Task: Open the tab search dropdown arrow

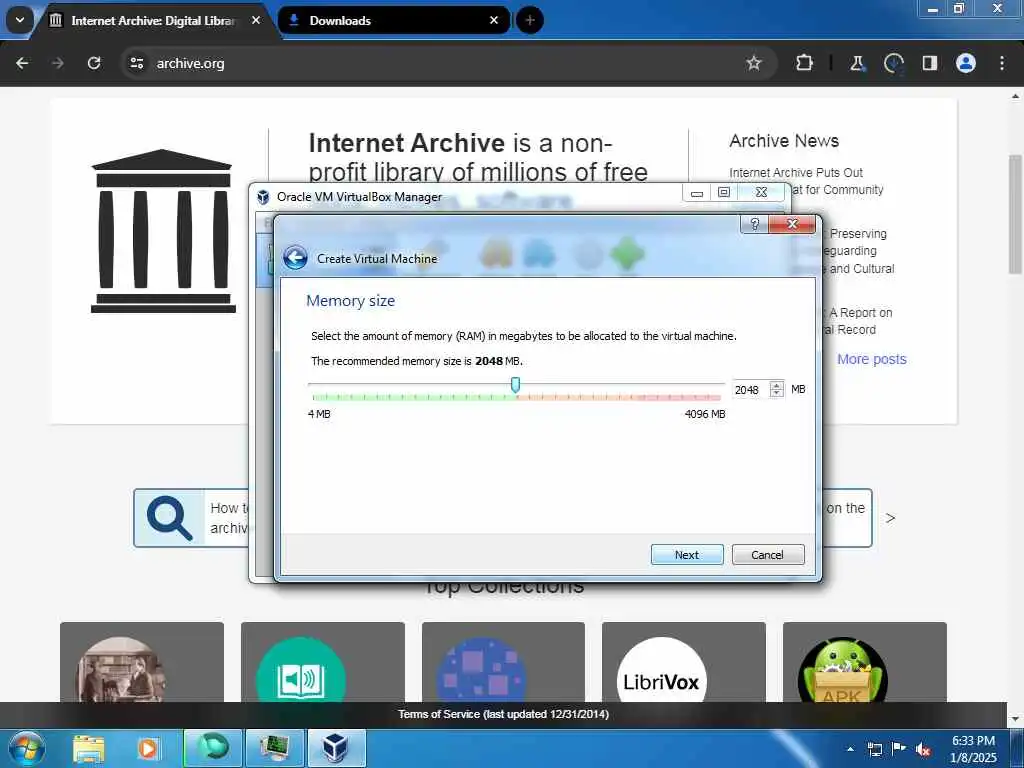Action: coord(20,20)
